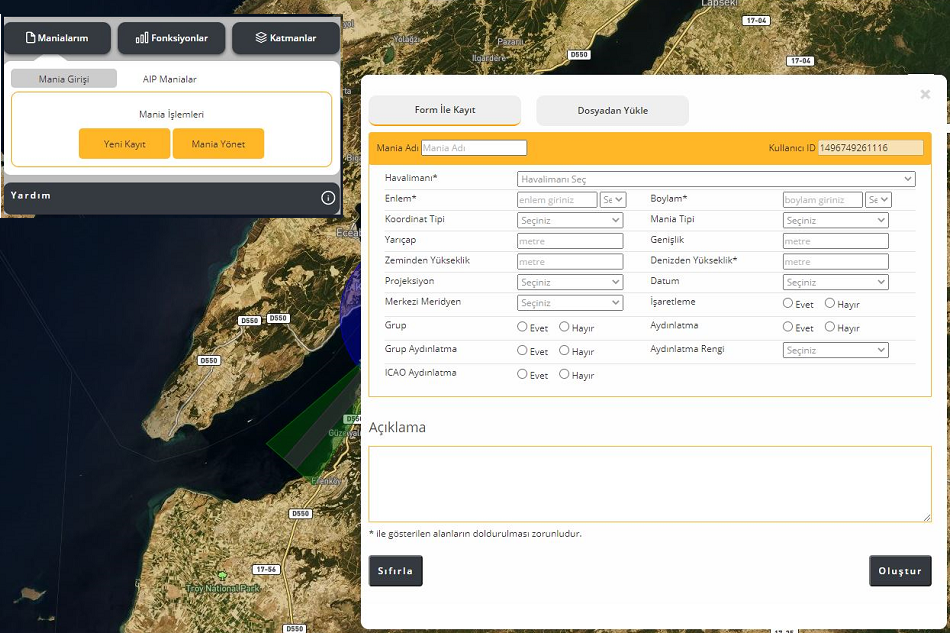950x633 pixels.
Task: Click into the Mania Adı input field
Action: point(474,148)
